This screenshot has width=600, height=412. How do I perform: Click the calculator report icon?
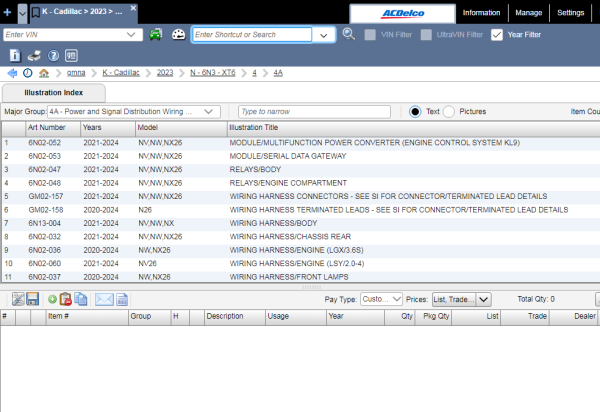click(x=122, y=300)
